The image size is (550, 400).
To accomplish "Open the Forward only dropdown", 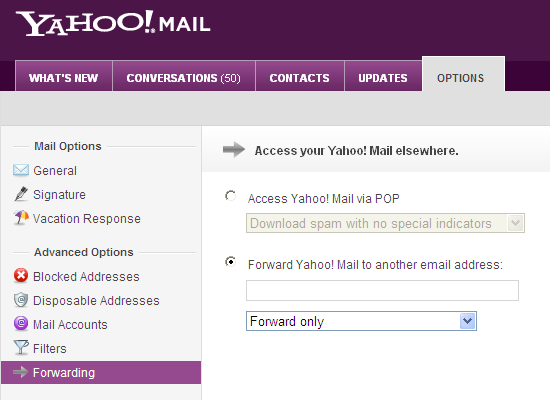I will click(361, 321).
